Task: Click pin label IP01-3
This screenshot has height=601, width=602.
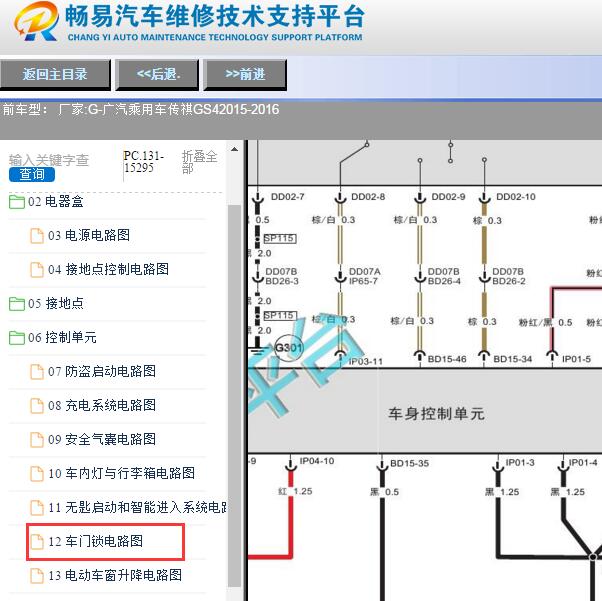Action: pyautogui.click(x=520, y=462)
